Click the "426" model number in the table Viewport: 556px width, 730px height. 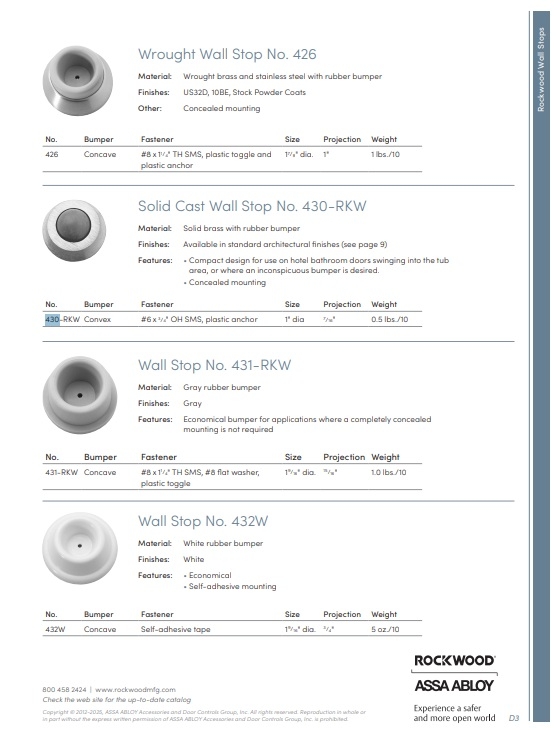coord(52,155)
